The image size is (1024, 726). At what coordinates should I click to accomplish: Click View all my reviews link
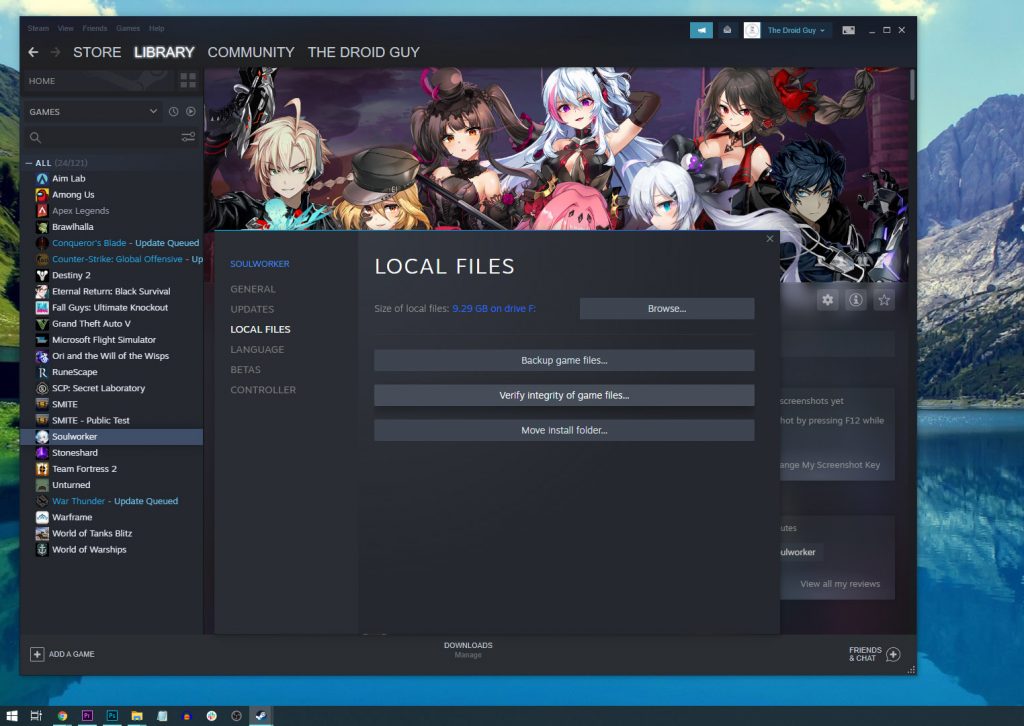(x=840, y=584)
